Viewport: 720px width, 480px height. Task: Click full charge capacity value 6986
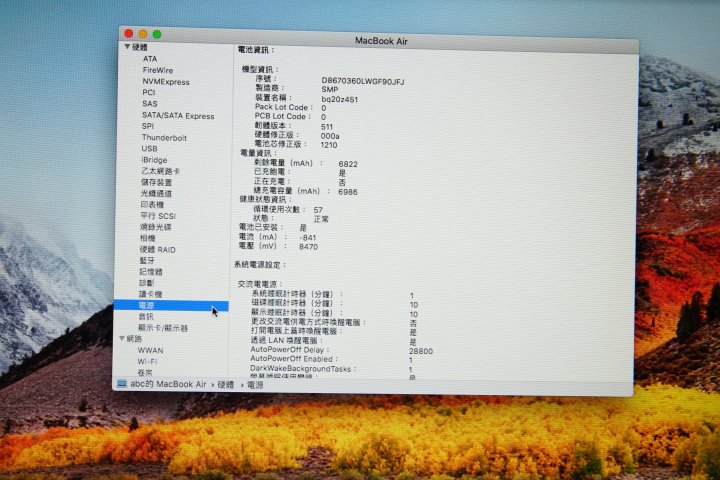(348, 192)
